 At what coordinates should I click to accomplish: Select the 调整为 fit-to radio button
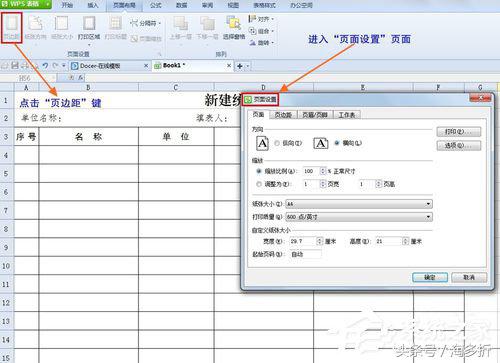click(x=259, y=184)
